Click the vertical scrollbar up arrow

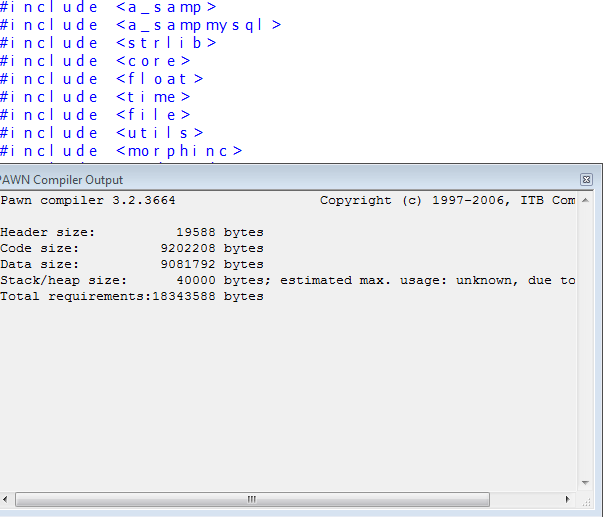(587, 199)
